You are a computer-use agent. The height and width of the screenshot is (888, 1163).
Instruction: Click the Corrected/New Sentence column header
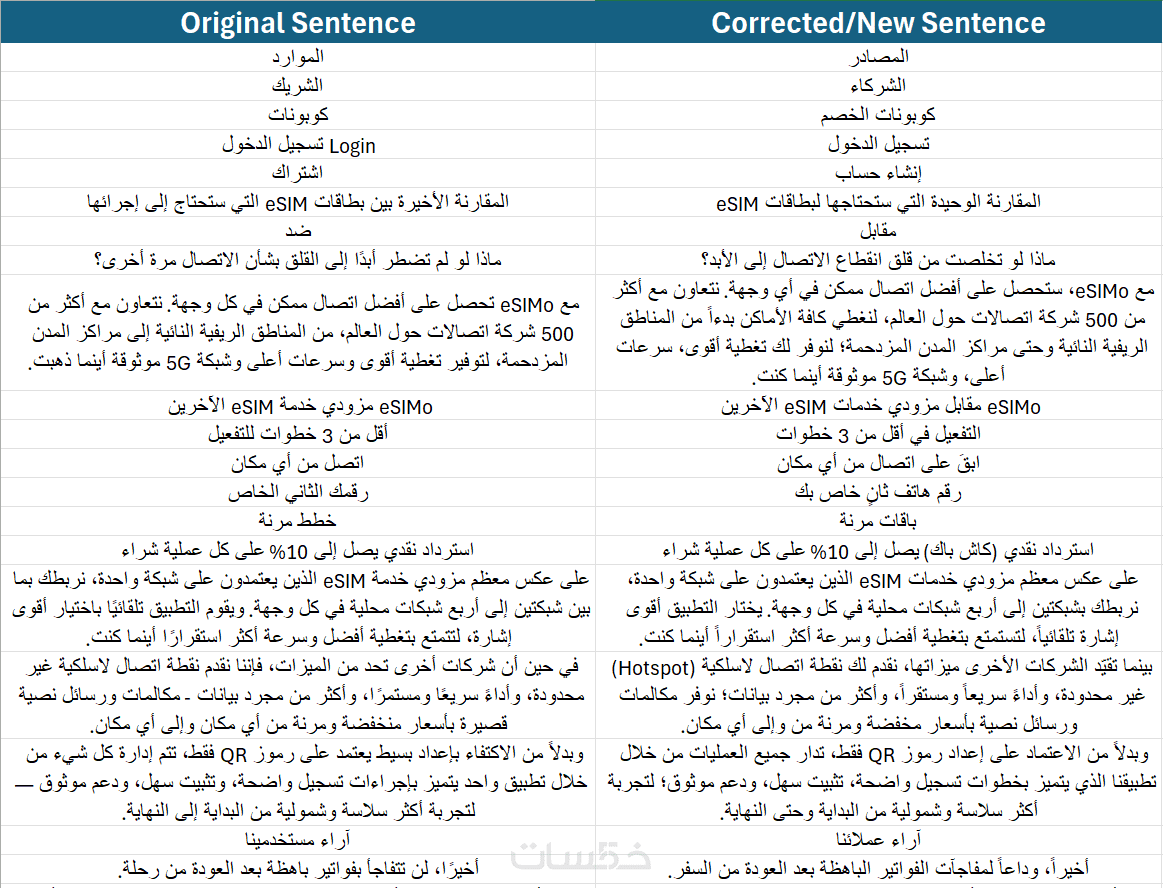click(x=879, y=22)
